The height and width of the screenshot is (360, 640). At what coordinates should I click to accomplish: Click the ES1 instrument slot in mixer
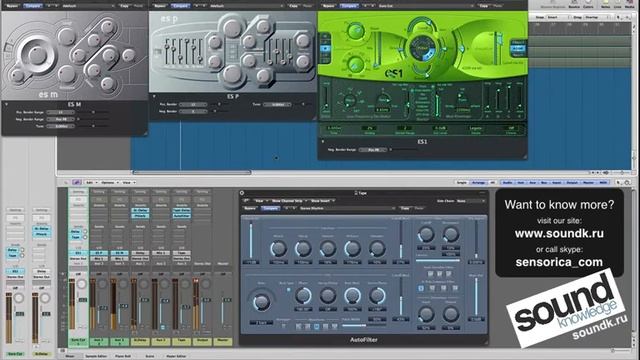click(78, 253)
